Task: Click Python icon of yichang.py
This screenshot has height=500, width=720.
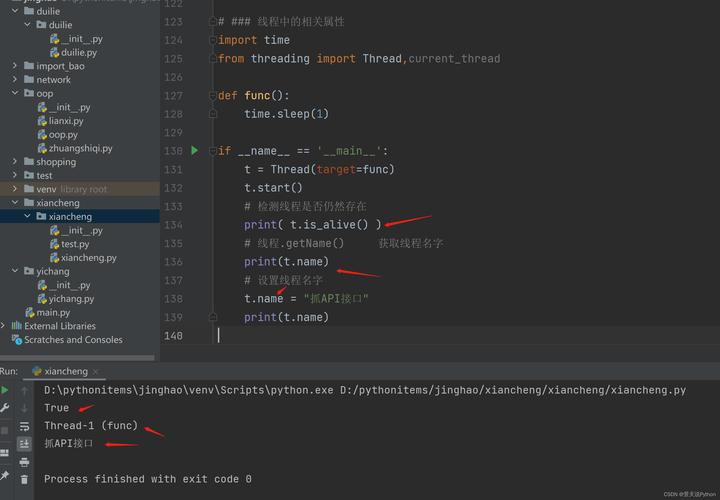Action: click(42, 298)
